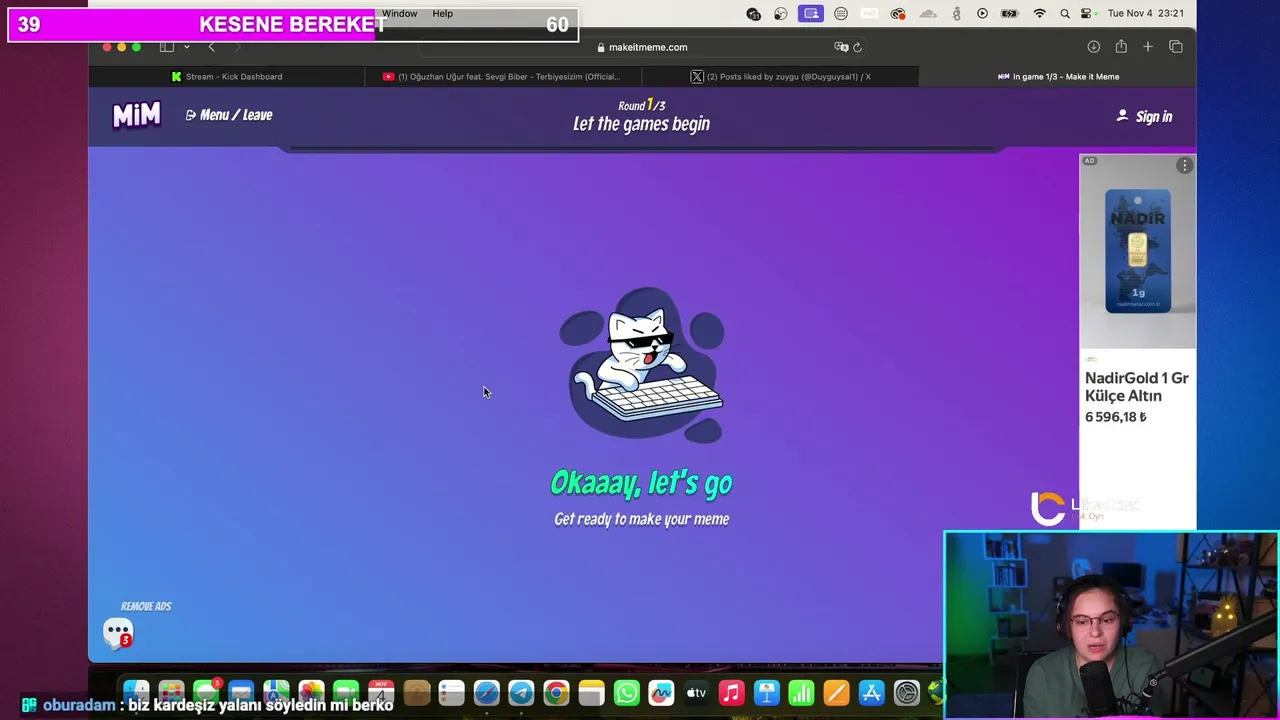Click the makeitmeme.com address bar

(x=641, y=47)
